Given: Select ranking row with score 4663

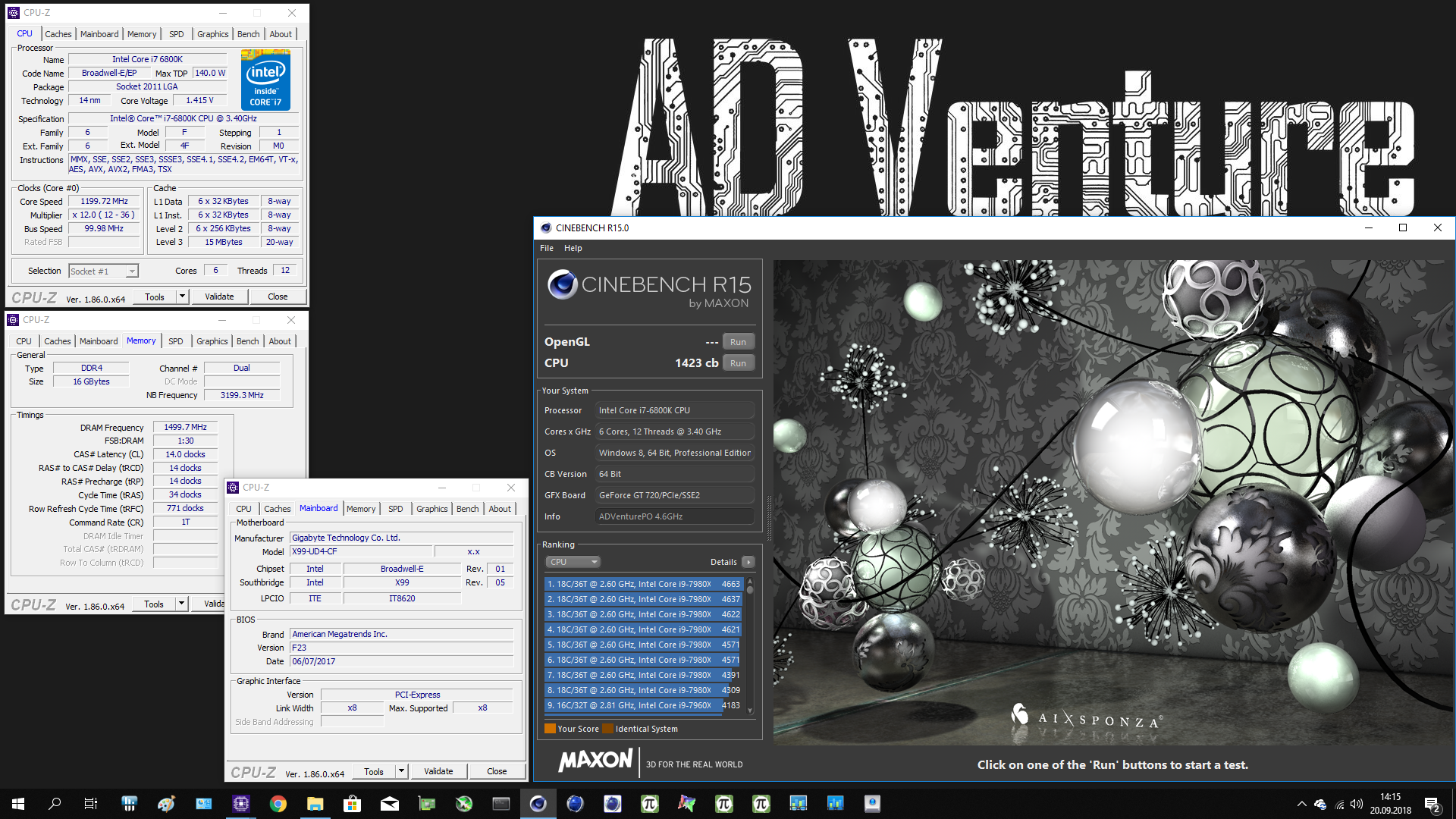Looking at the screenshot, I should (x=642, y=584).
